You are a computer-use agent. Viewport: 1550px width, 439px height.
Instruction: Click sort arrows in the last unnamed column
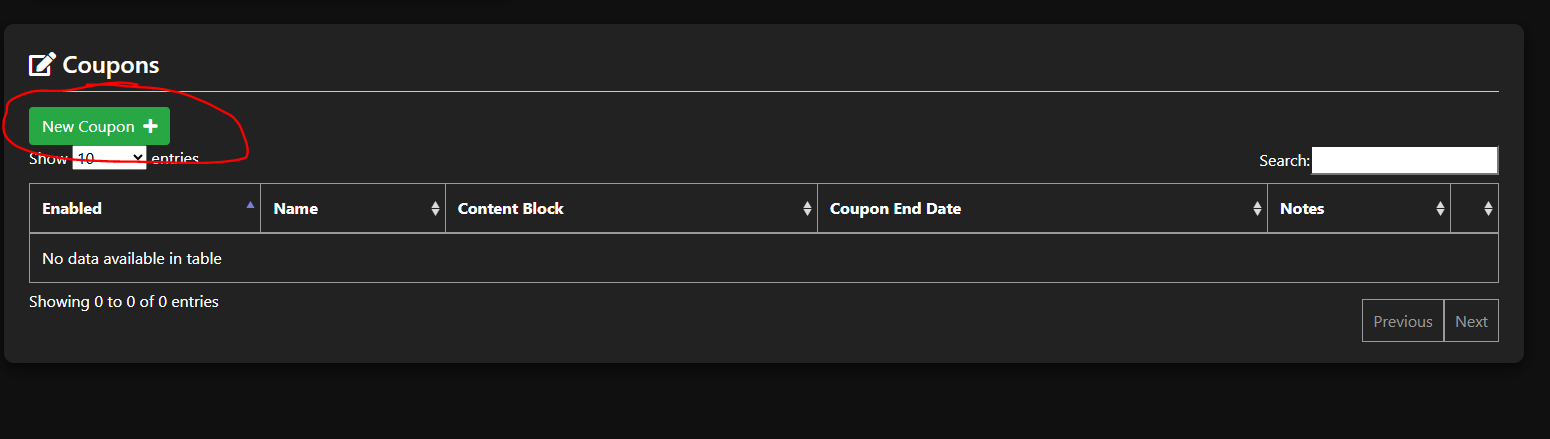click(x=1488, y=209)
